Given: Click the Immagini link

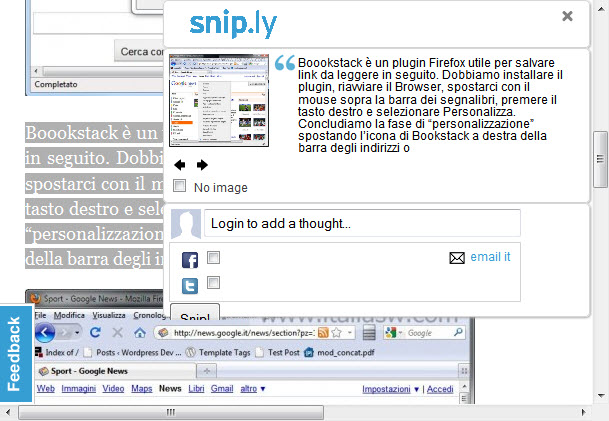Looking at the screenshot, I should click(x=78, y=388).
